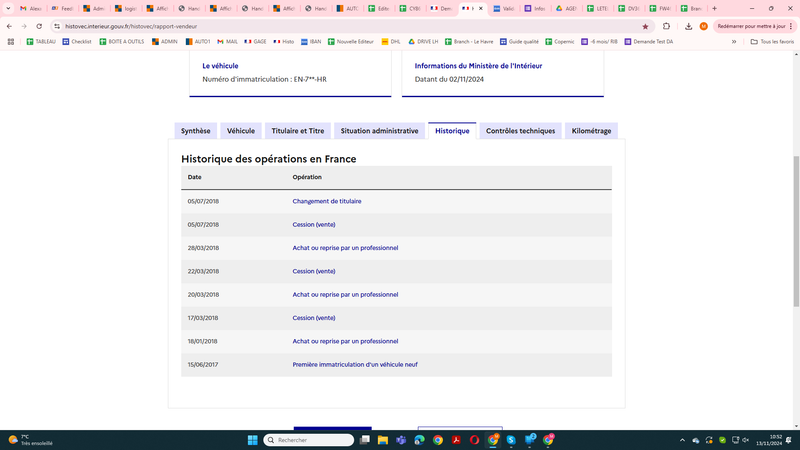Image resolution: width=800 pixels, height=450 pixels.
Task: Open the taskbar clock and date
Action: point(769,440)
